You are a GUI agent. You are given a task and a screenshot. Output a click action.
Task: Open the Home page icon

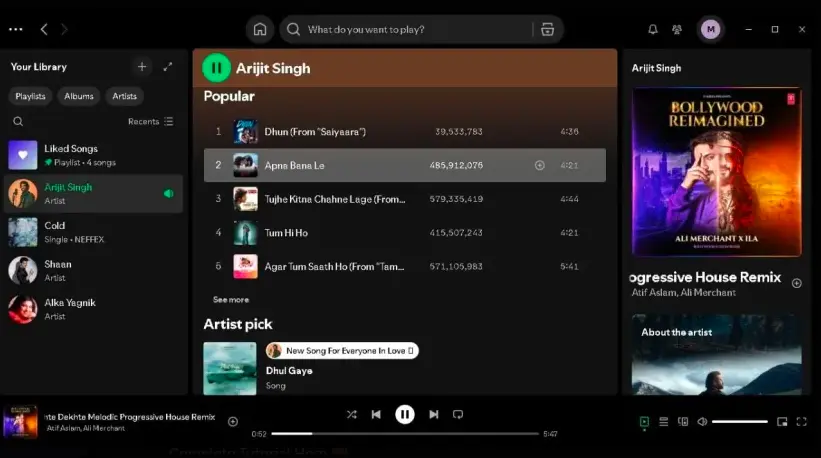[x=260, y=29]
